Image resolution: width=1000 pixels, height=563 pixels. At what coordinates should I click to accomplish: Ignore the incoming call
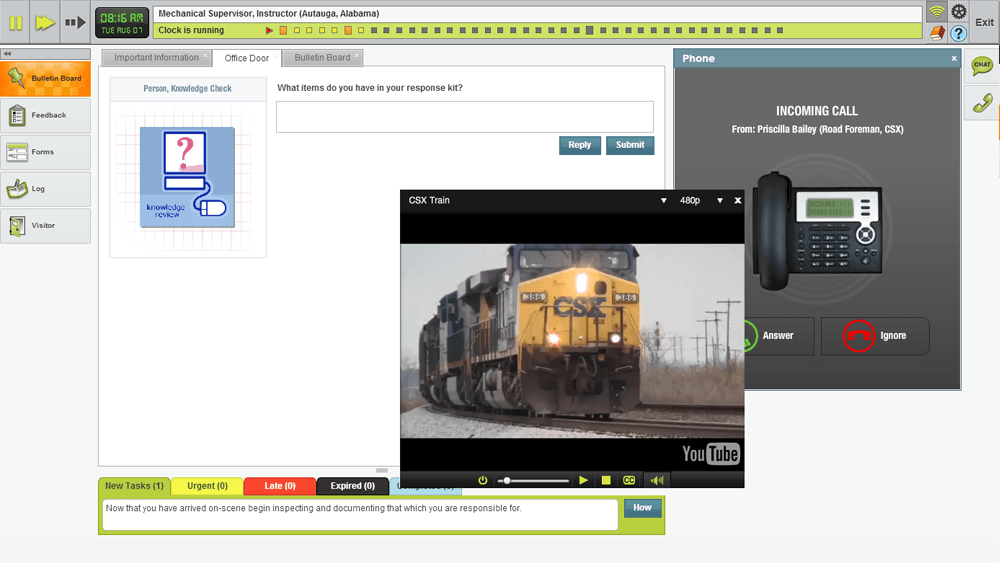coord(875,336)
